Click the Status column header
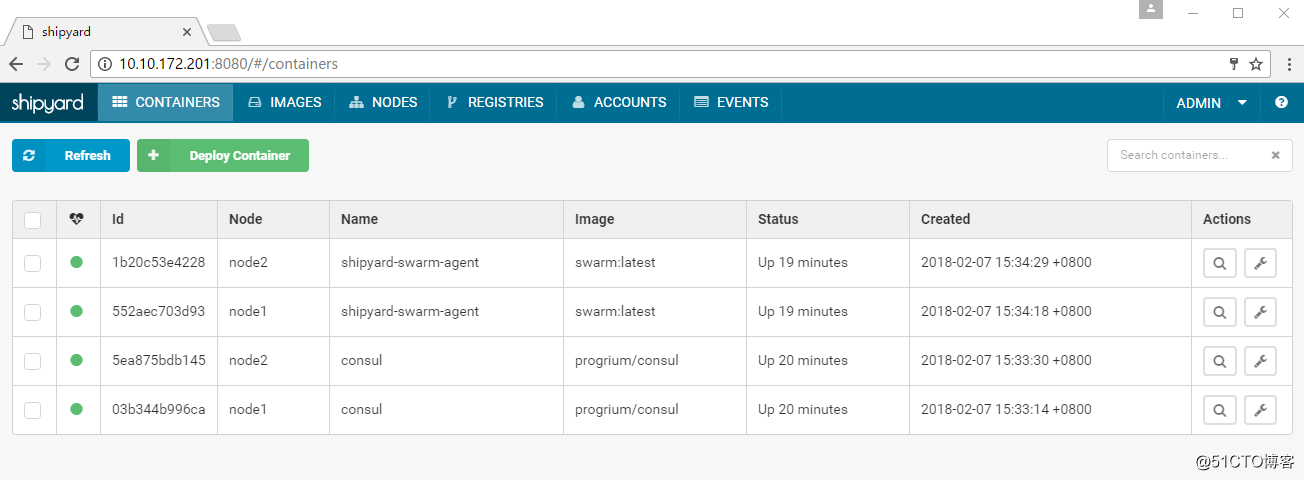1304x480 pixels. (778, 219)
